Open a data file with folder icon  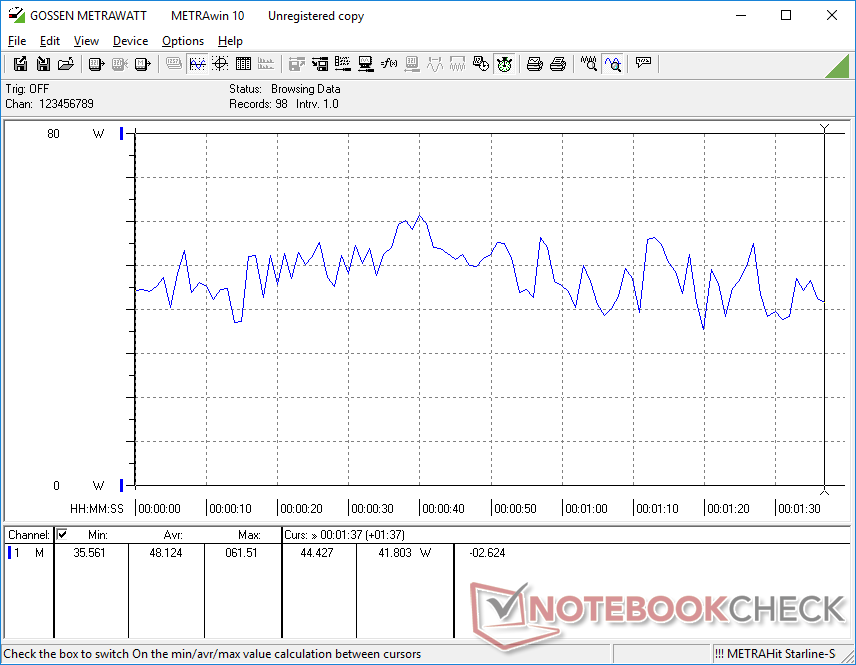tap(66, 64)
